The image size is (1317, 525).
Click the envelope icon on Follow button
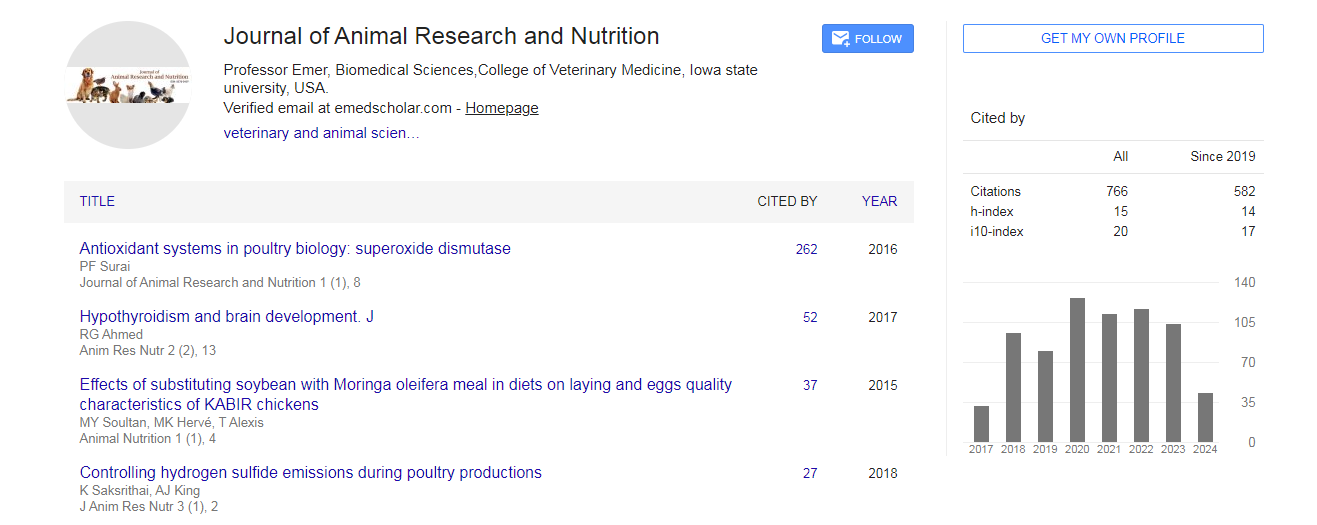[x=840, y=39]
